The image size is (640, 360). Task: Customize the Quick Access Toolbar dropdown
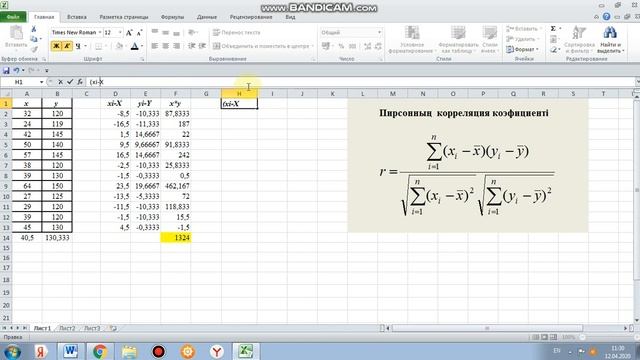pyautogui.click(x=47, y=71)
